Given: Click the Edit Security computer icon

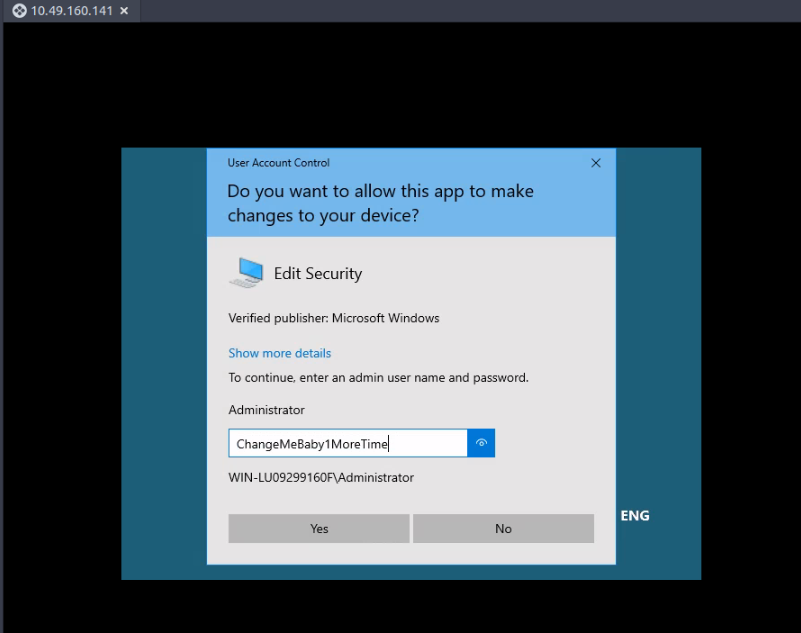Looking at the screenshot, I should [246, 273].
